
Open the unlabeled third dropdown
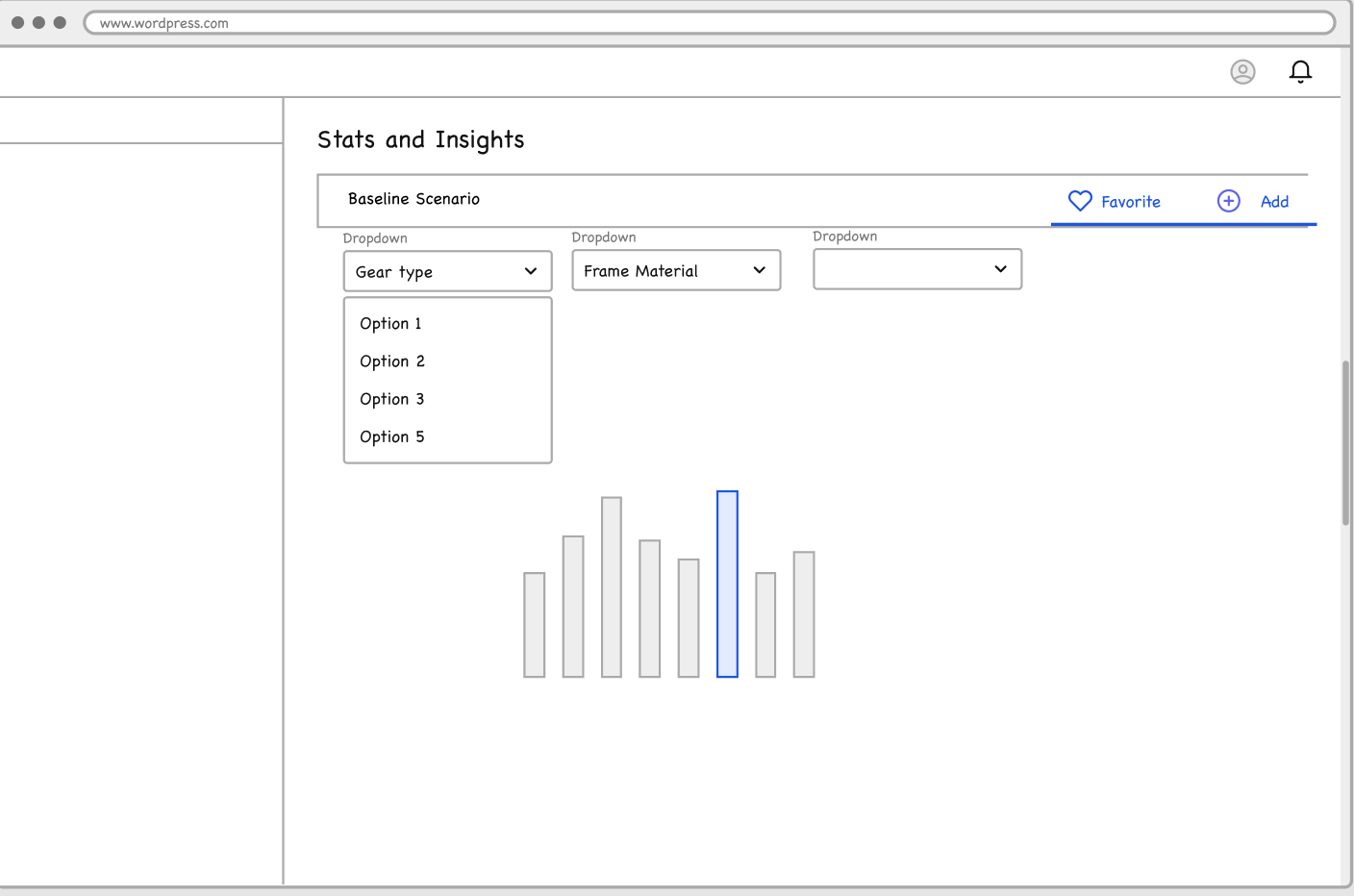point(916,269)
